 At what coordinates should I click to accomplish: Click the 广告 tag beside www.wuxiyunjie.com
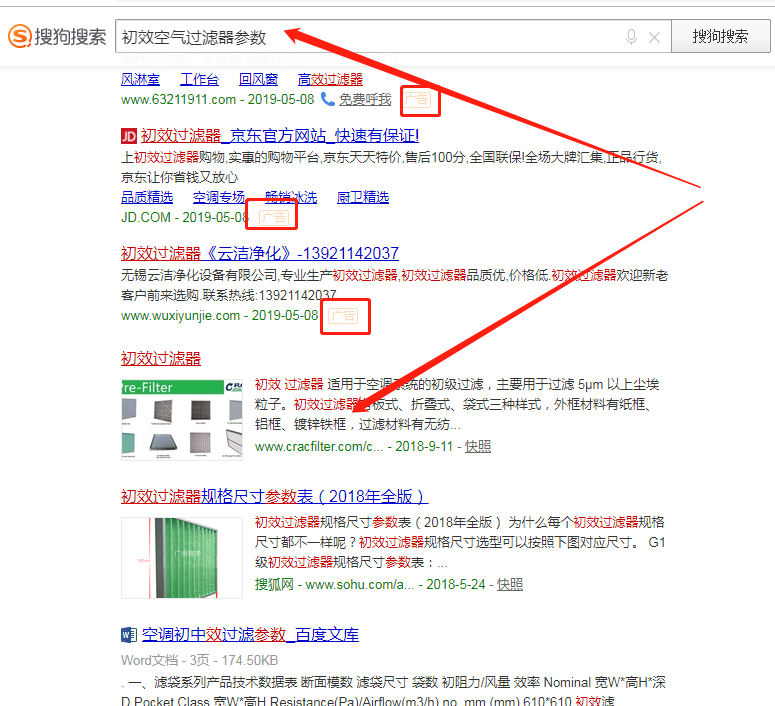click(x=343, y=315)
